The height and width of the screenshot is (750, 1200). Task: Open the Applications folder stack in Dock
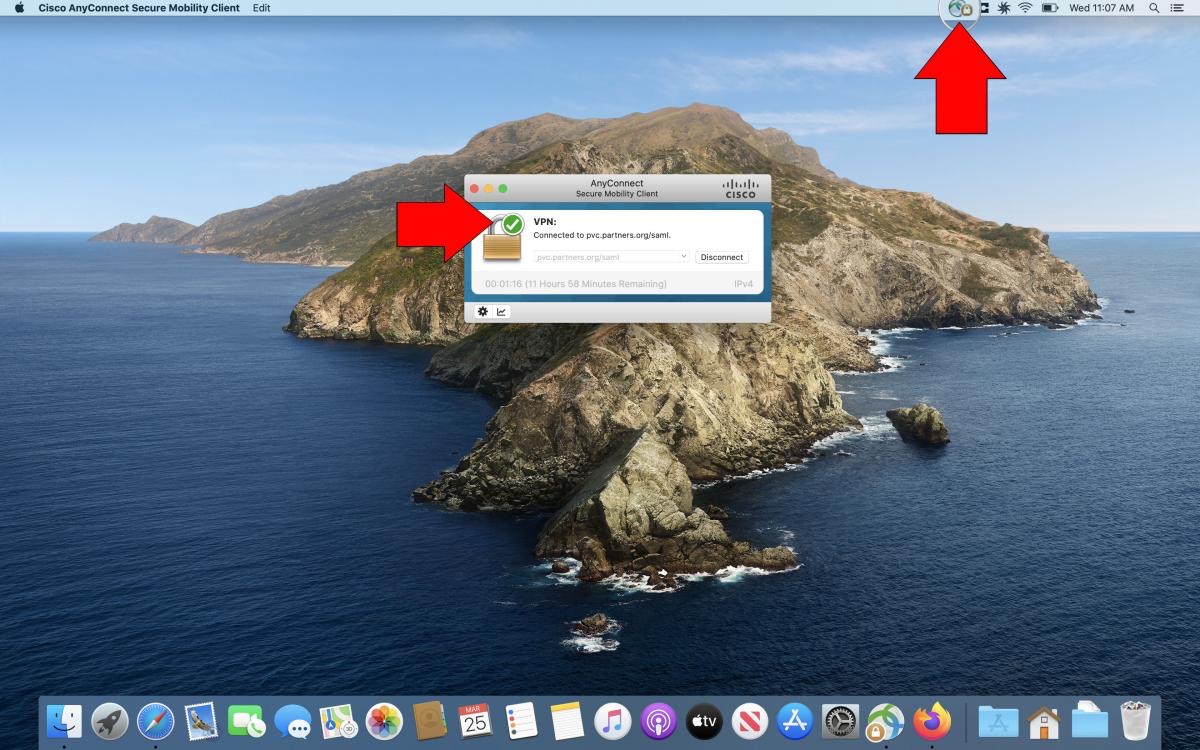[x=998, y=720]
